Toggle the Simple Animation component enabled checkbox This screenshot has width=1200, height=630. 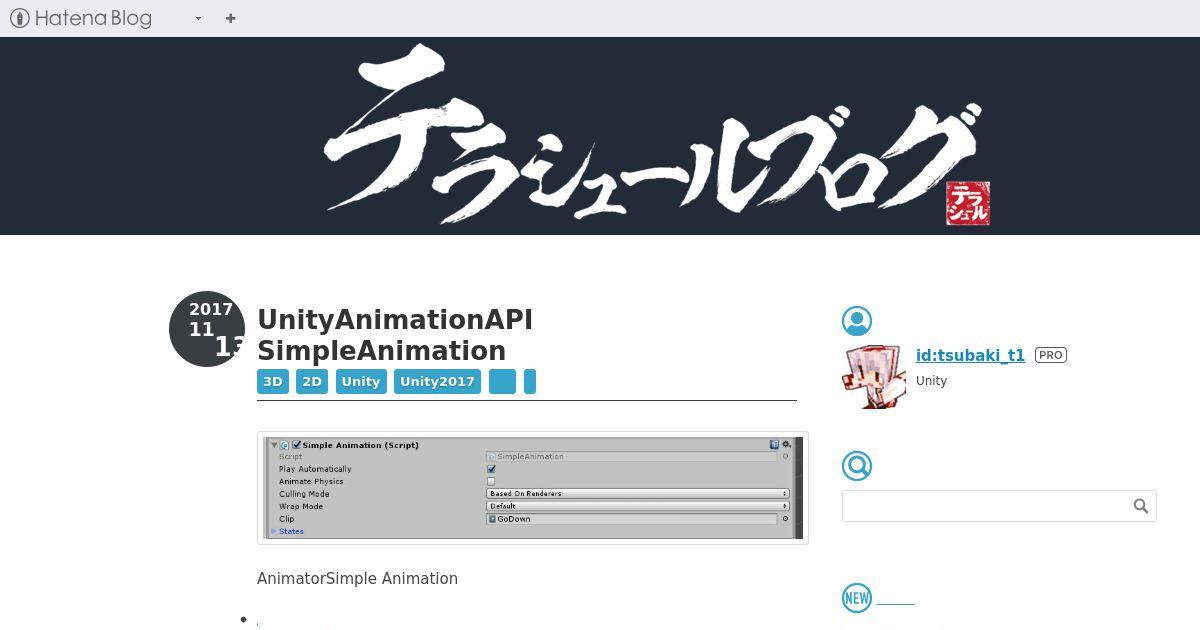[x=296, y=445]
